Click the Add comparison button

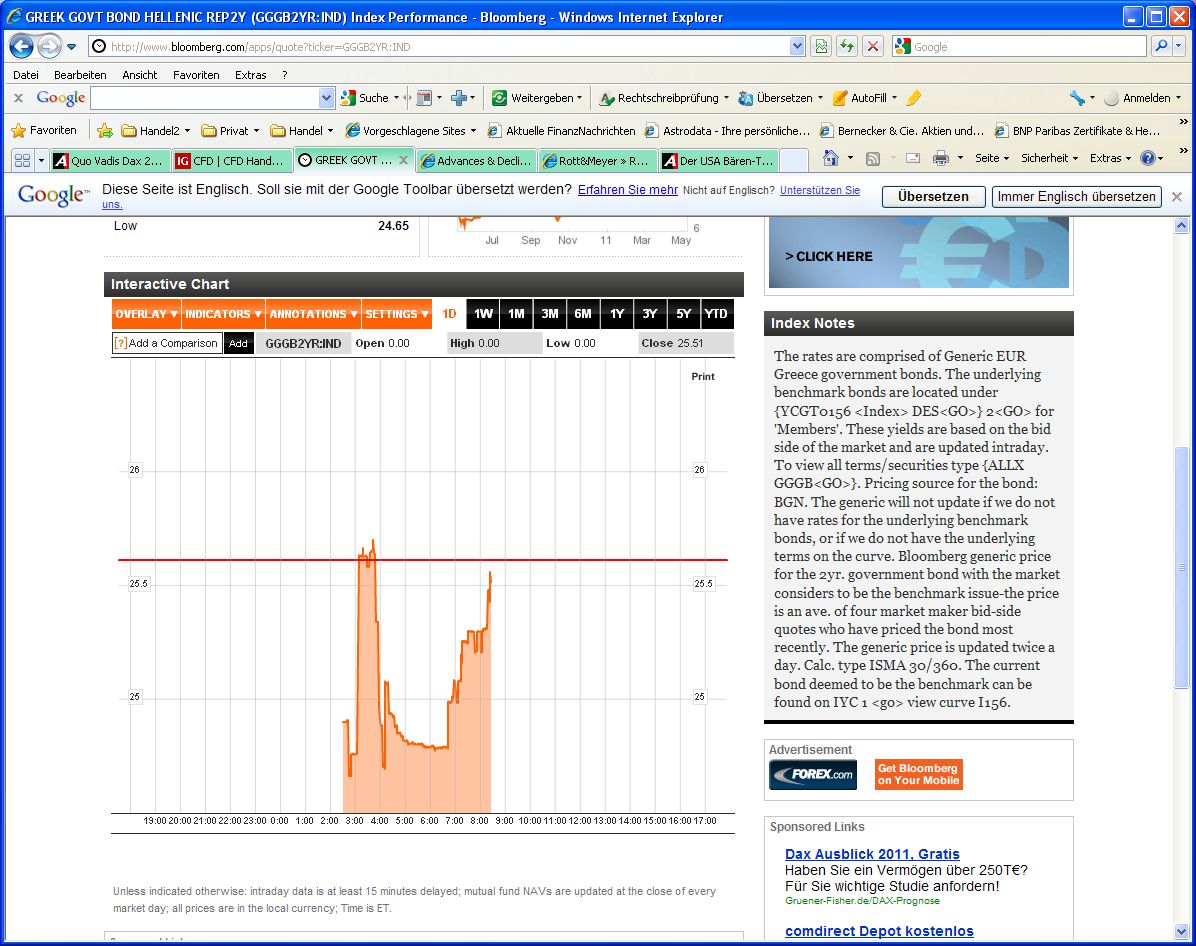tap(238, 343)
